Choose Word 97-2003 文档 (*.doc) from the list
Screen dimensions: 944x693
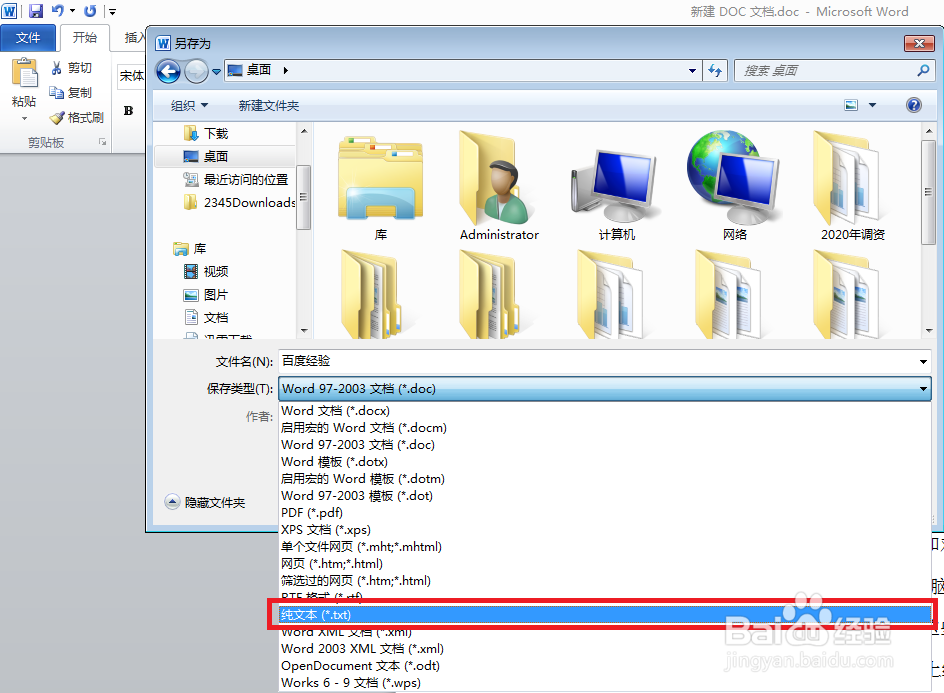604,444
